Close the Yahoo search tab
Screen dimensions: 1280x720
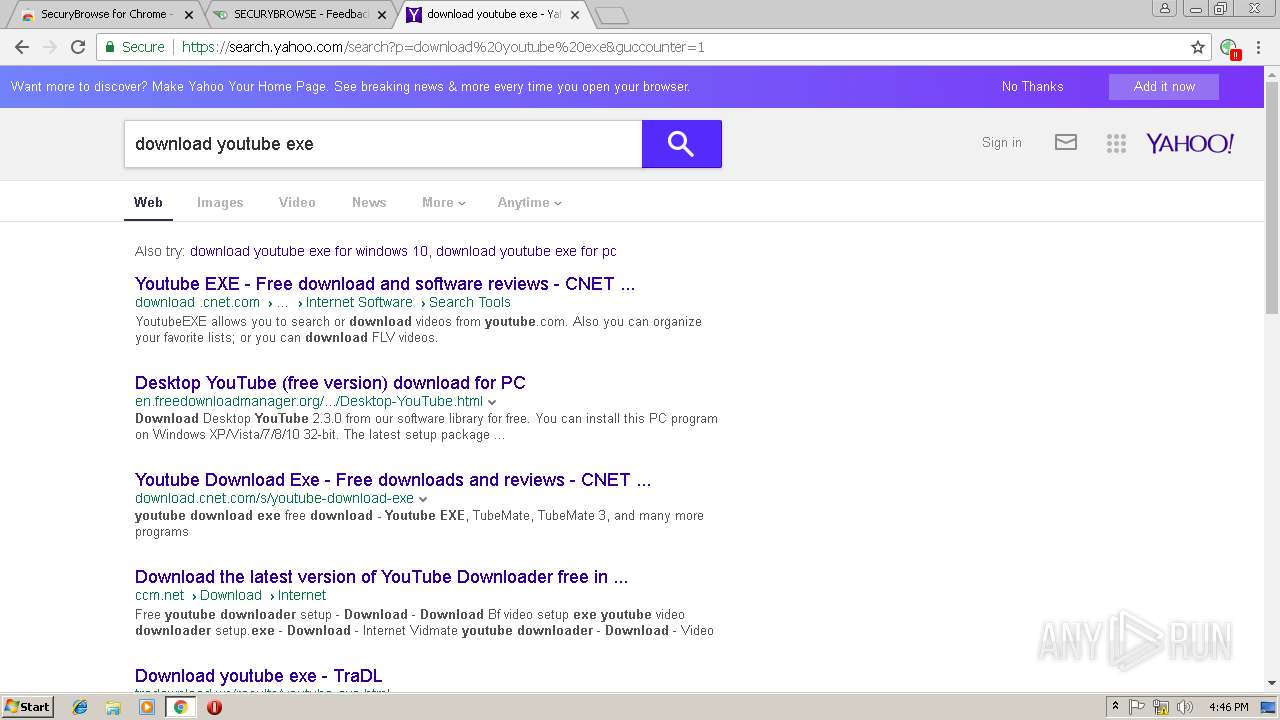point(575,15)
